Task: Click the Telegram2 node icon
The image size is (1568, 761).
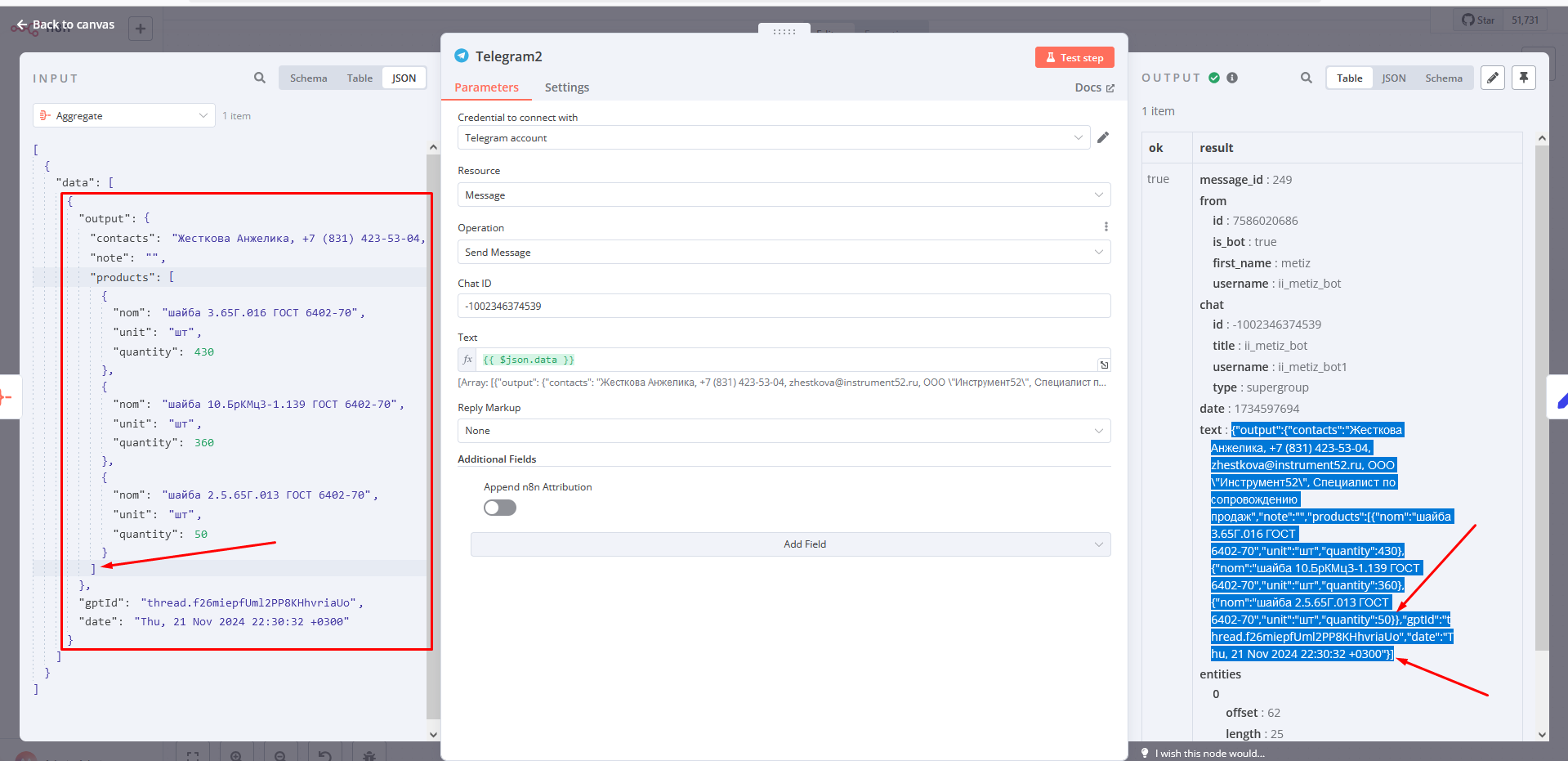Action: [462, 56]
